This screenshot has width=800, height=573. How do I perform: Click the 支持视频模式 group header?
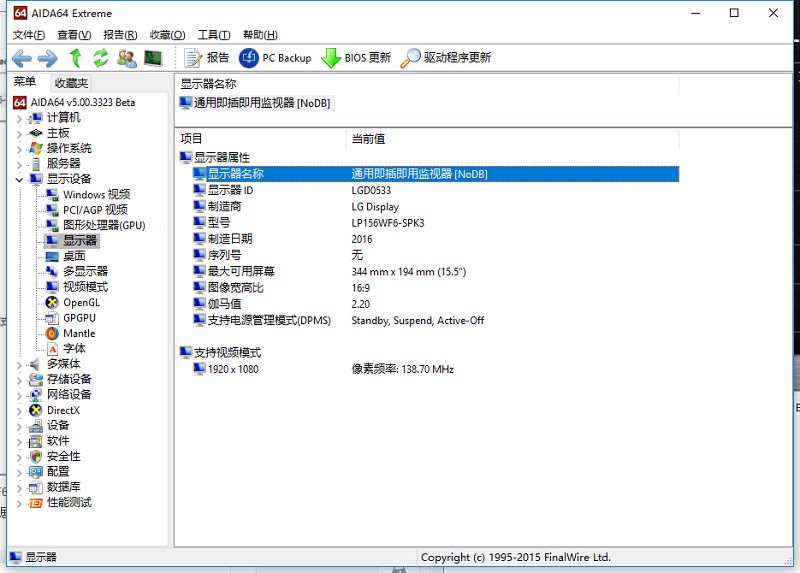pos(221,353)
